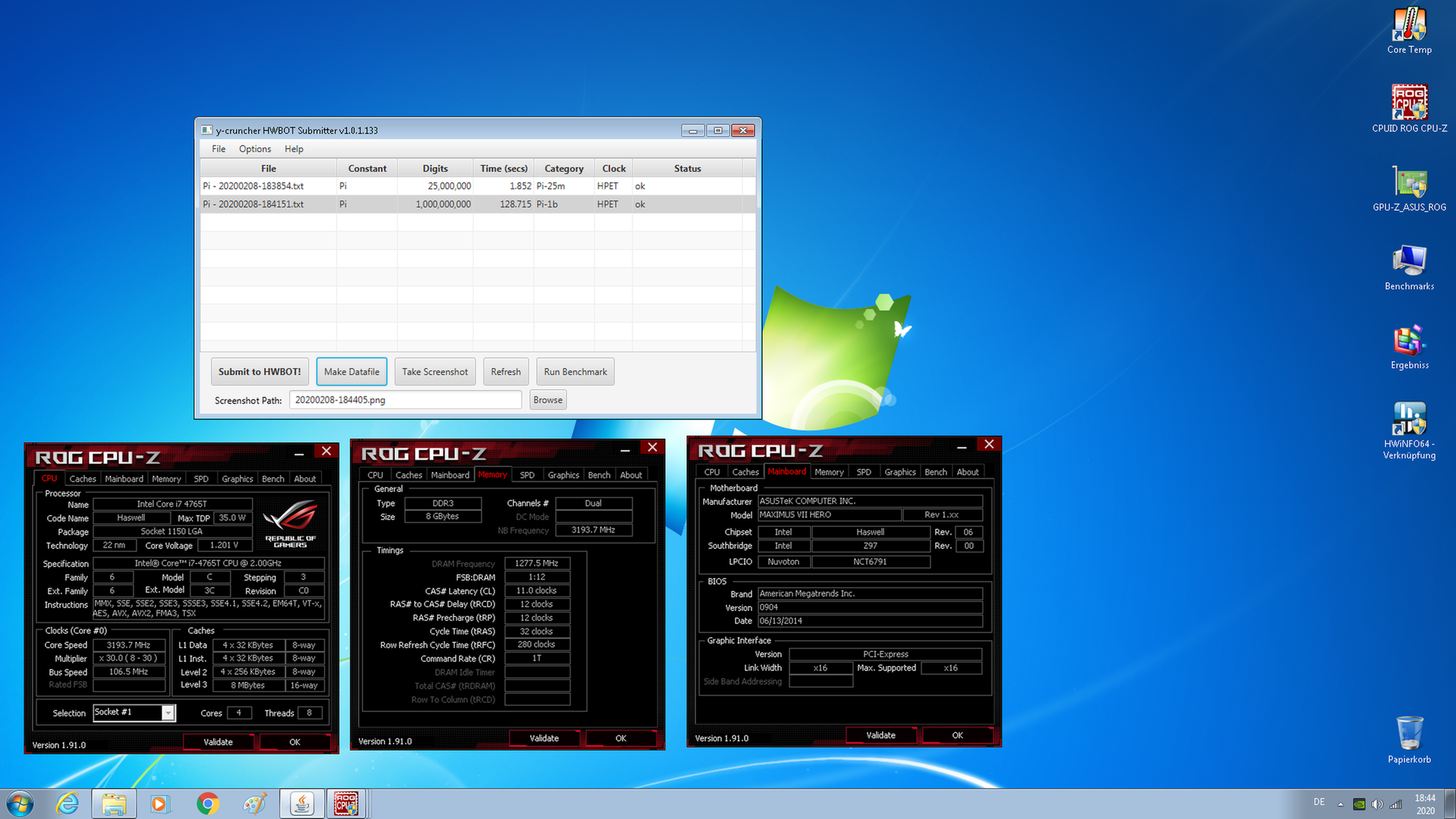Select the Pi - 20200208-184151.txt row
Image resolution: width=1456 pixels, height=819 pixels.
pyautogui.click(x=478, y=204)
